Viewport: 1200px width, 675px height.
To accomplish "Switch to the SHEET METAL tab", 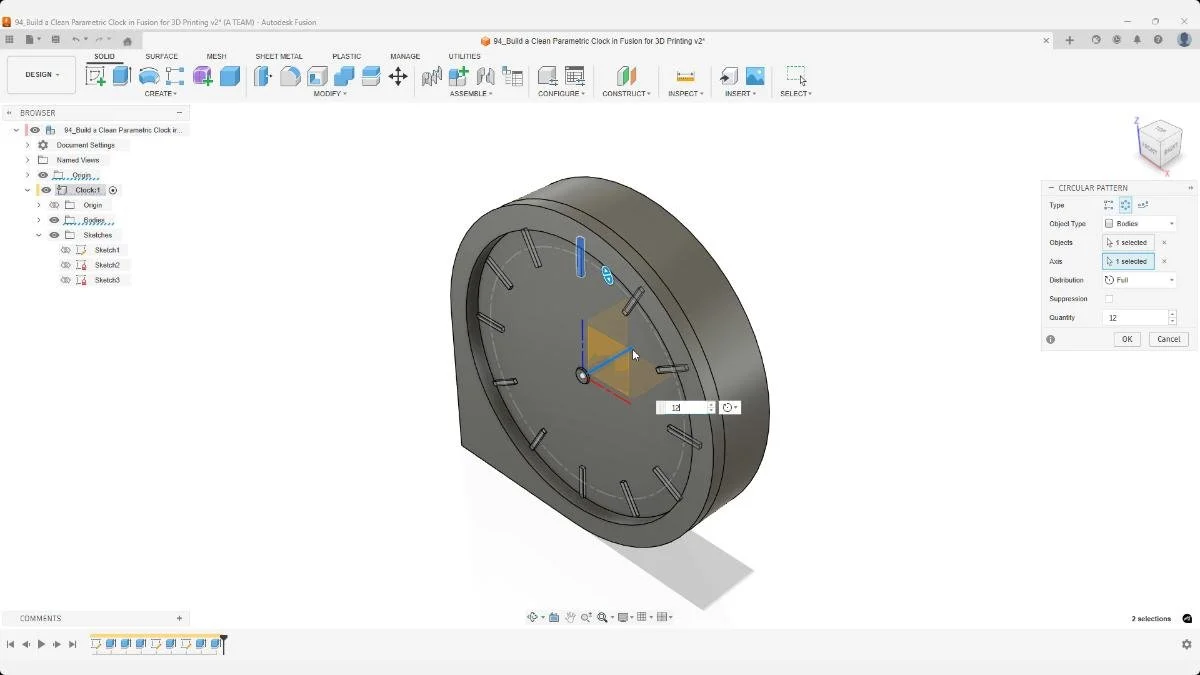I will (x=278, y=56).
